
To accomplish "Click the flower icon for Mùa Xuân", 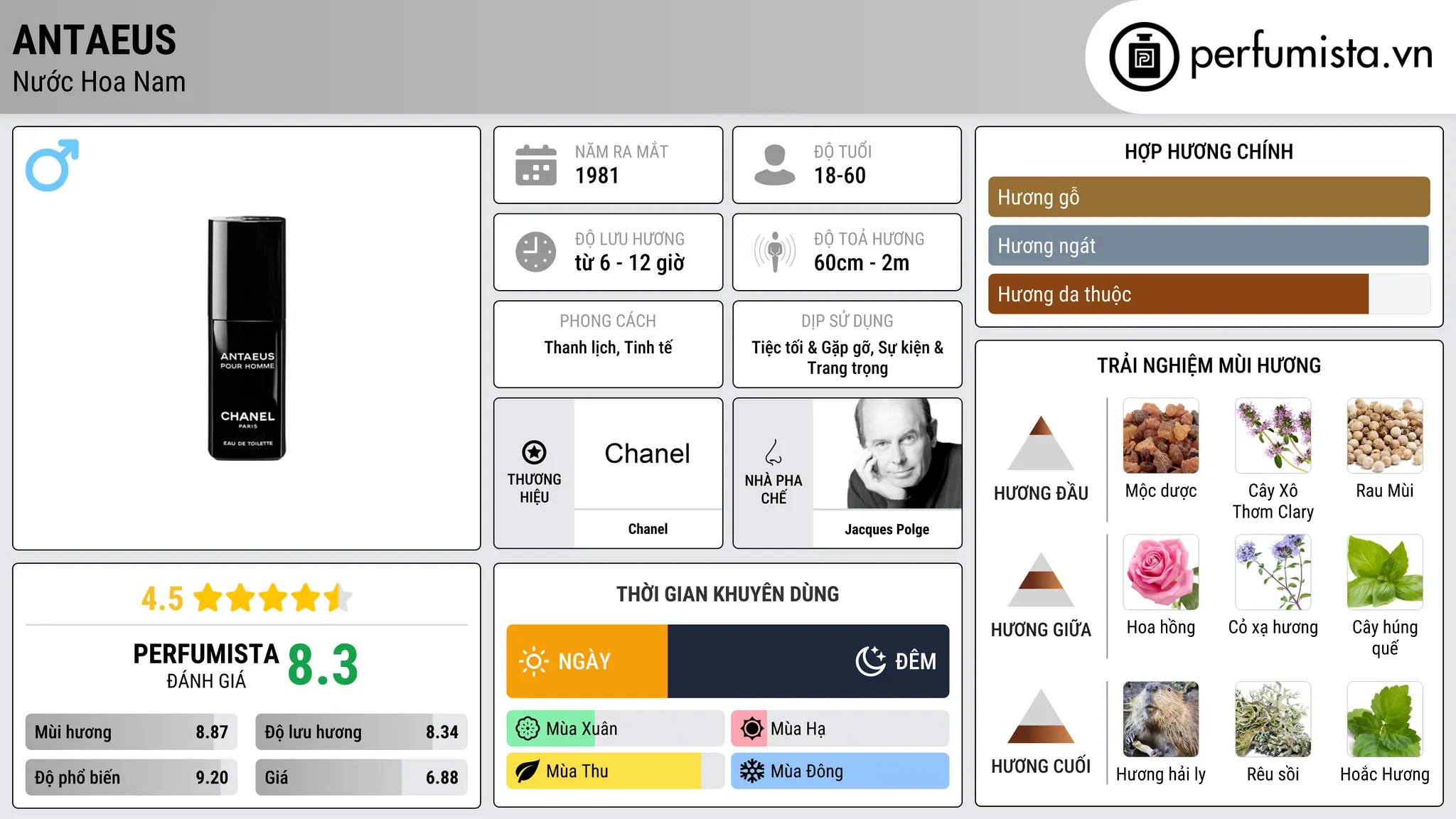I will [528, 729].
